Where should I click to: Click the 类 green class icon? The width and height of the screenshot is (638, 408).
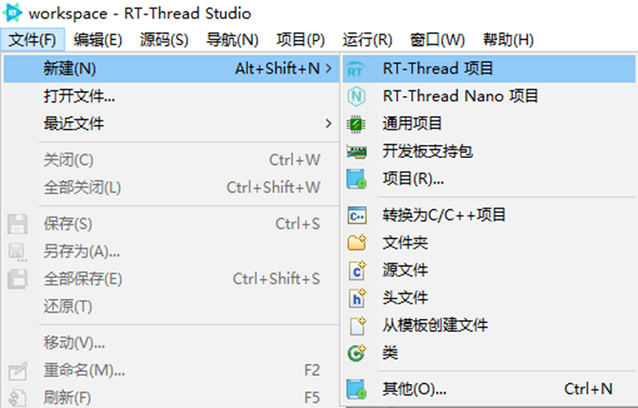[x=357, y=353]
